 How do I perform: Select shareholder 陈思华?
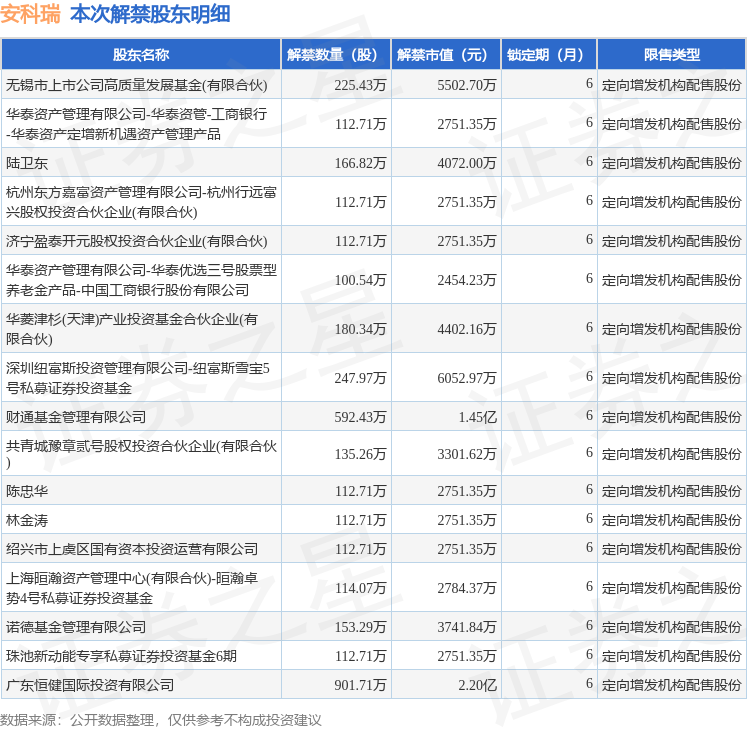pos(26,491)
